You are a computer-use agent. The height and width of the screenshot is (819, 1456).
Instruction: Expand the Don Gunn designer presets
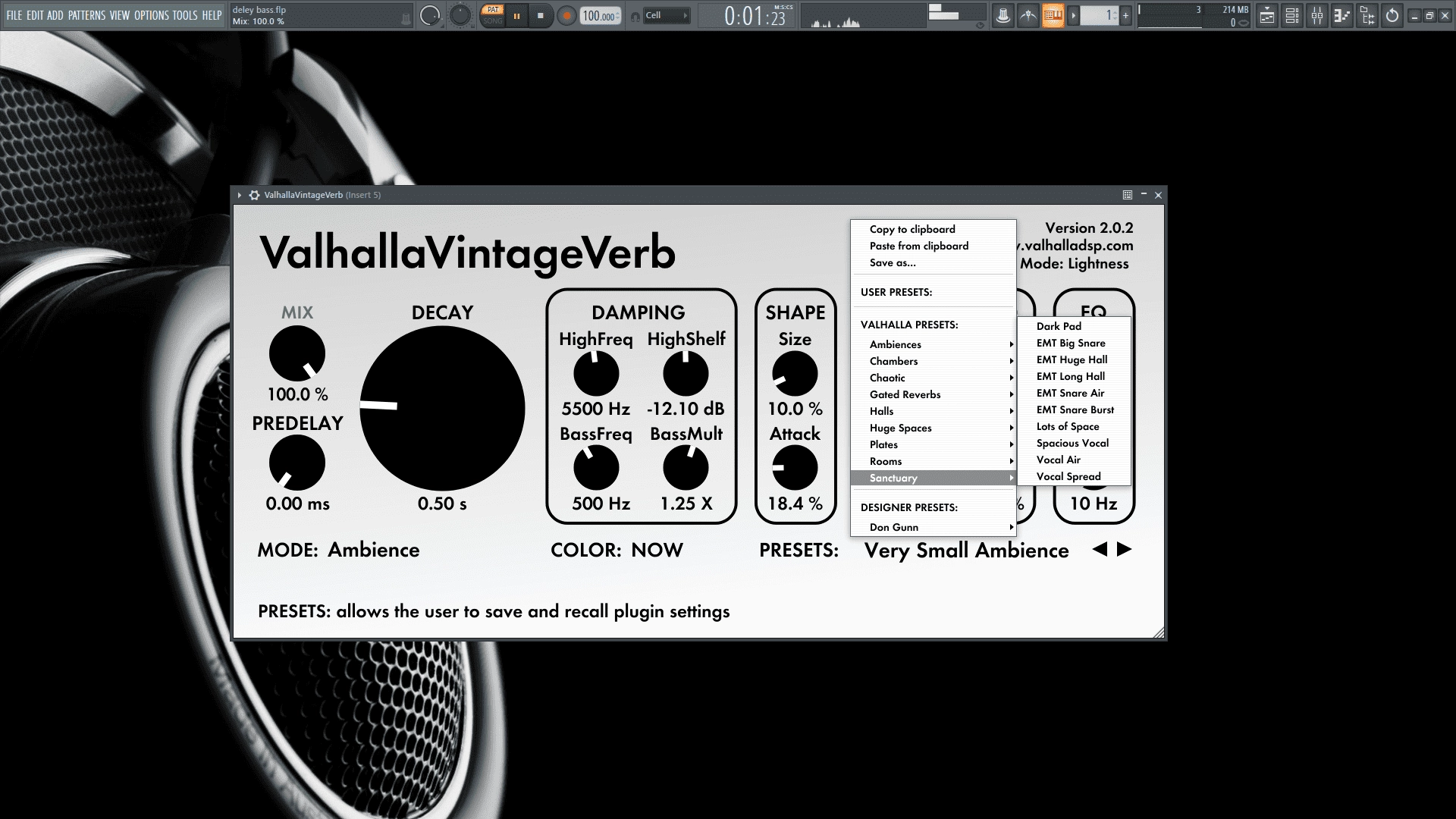point(933,527)
